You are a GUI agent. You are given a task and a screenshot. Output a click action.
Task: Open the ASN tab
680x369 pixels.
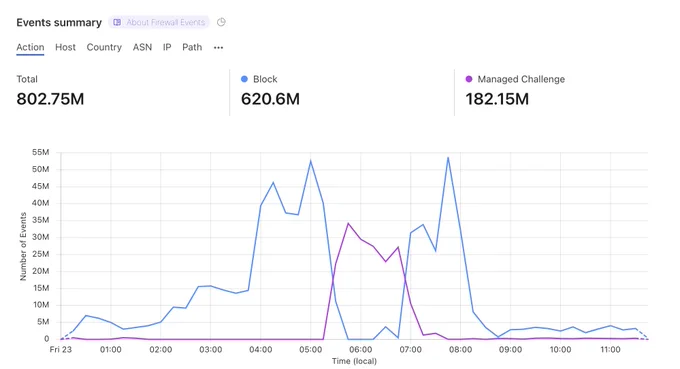pos(142,47)
